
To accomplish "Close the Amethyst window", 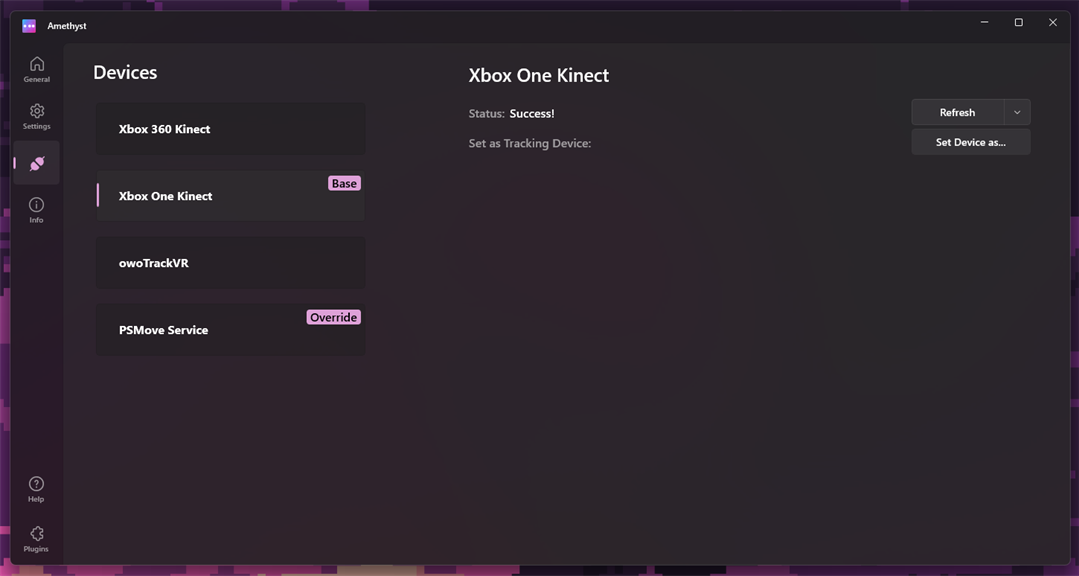I will [1053, 23].
